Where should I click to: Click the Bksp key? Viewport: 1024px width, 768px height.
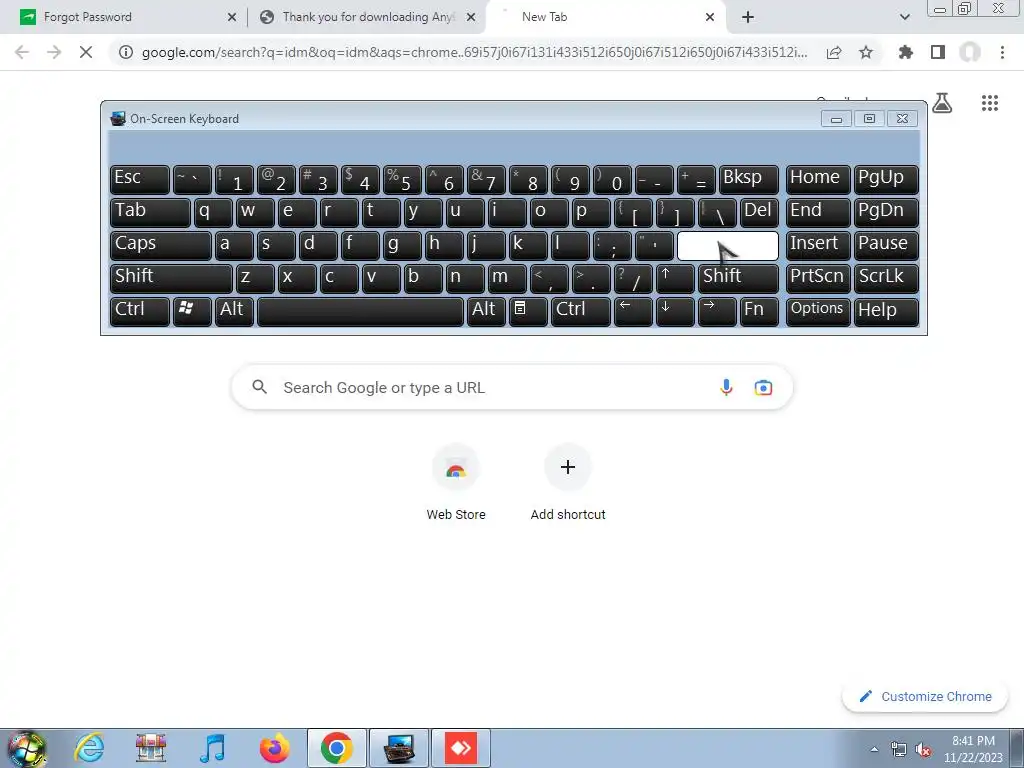tap(748, 179)
